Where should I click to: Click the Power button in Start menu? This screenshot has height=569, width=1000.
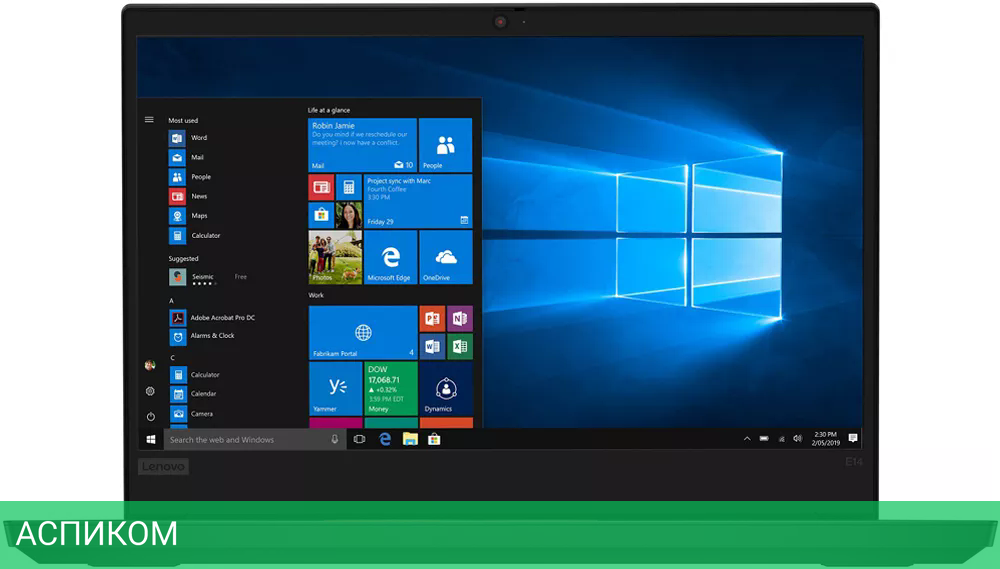150,416
